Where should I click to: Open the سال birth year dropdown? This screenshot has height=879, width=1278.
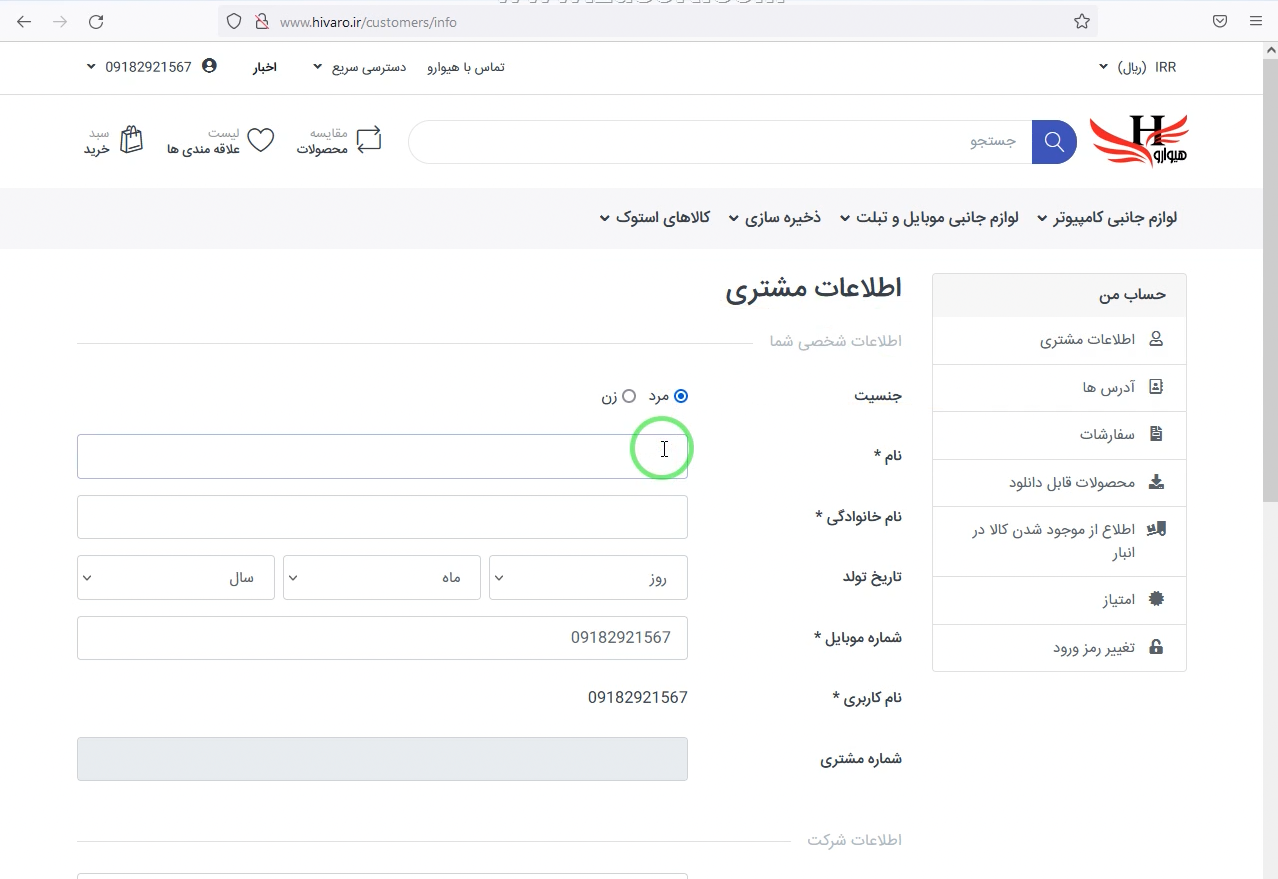click(x=175, y=578)
